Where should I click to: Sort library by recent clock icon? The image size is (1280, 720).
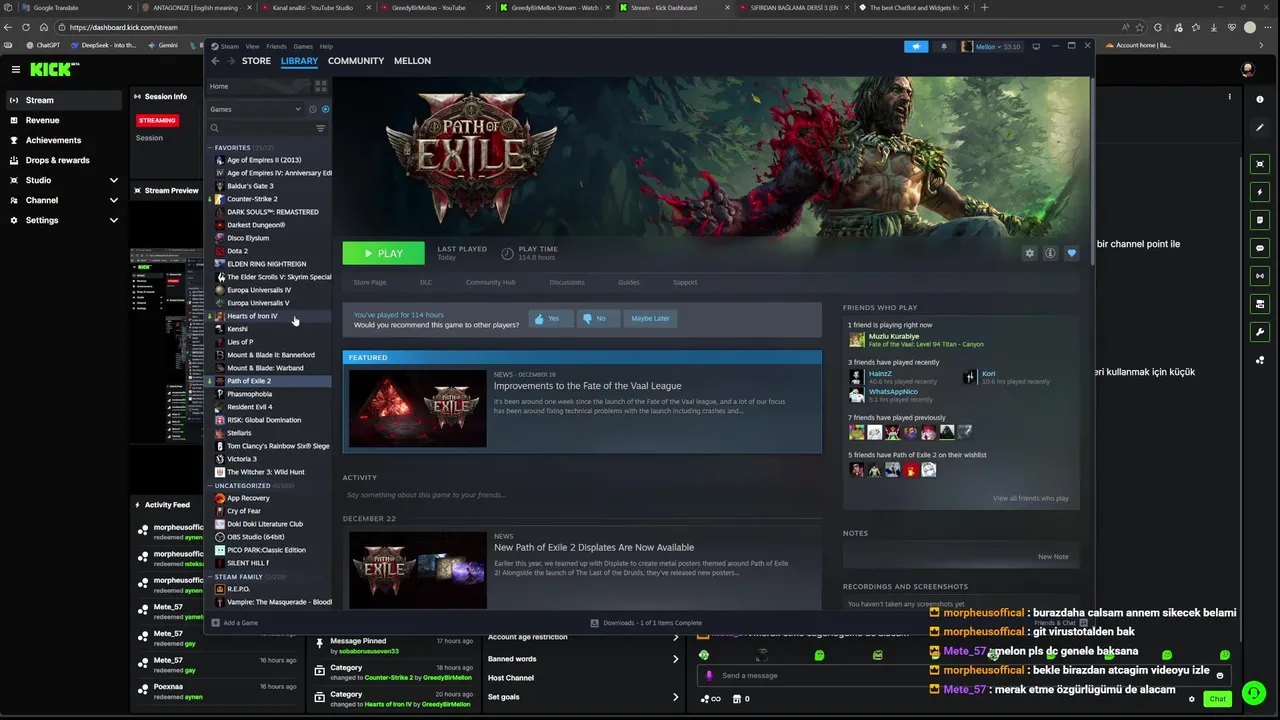[x=312, y=109]
